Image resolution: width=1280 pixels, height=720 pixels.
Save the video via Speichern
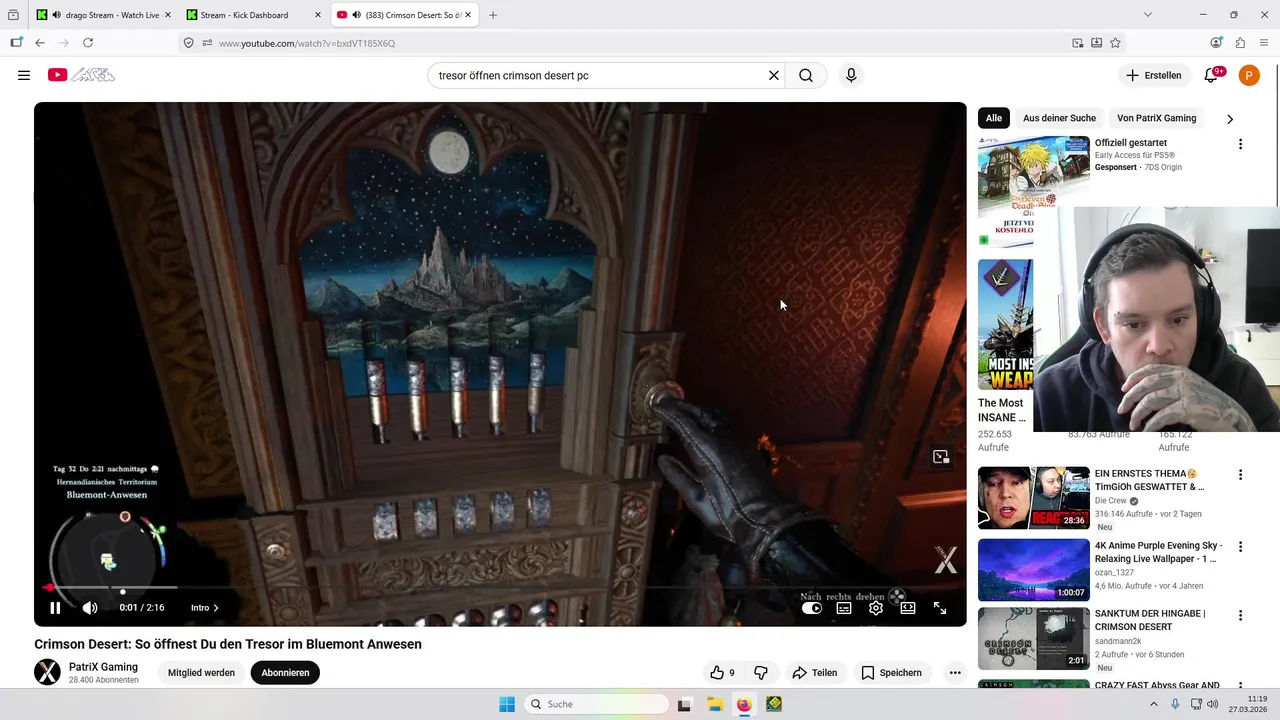891,673
